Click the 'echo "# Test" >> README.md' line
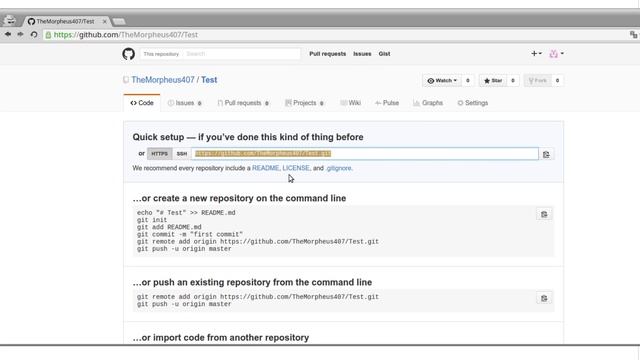The height and width of the screenshot is (360, 640). pyautogui.click(x=186, y=213)
